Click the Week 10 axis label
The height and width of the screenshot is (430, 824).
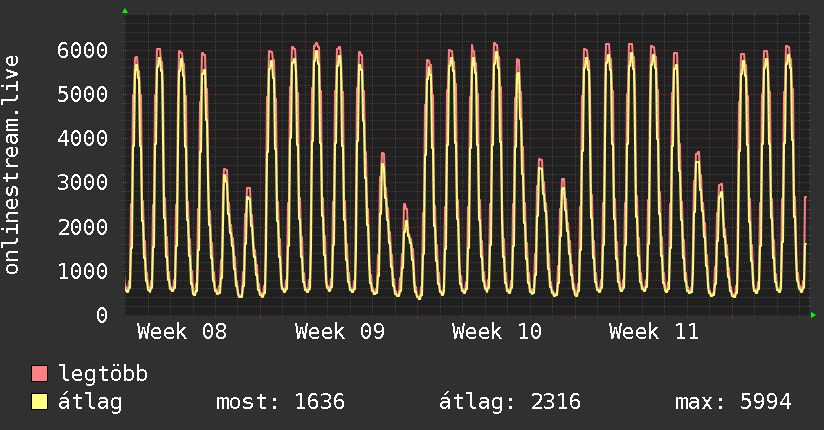tap(497, 332)
